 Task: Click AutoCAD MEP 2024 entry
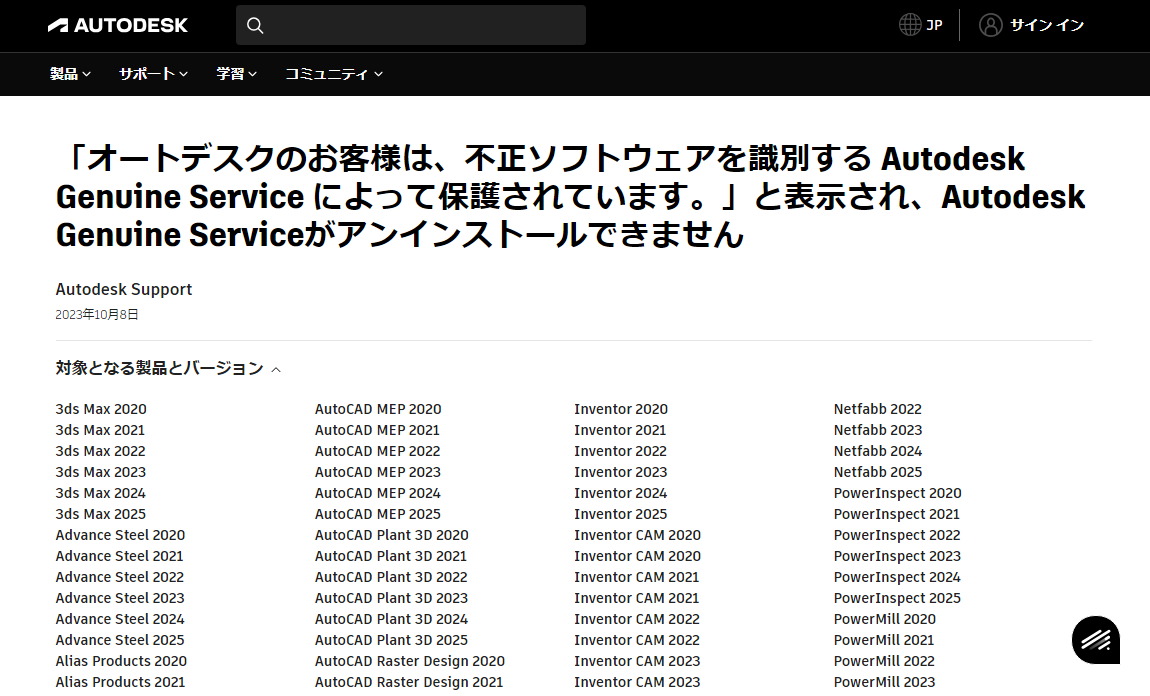378,494
